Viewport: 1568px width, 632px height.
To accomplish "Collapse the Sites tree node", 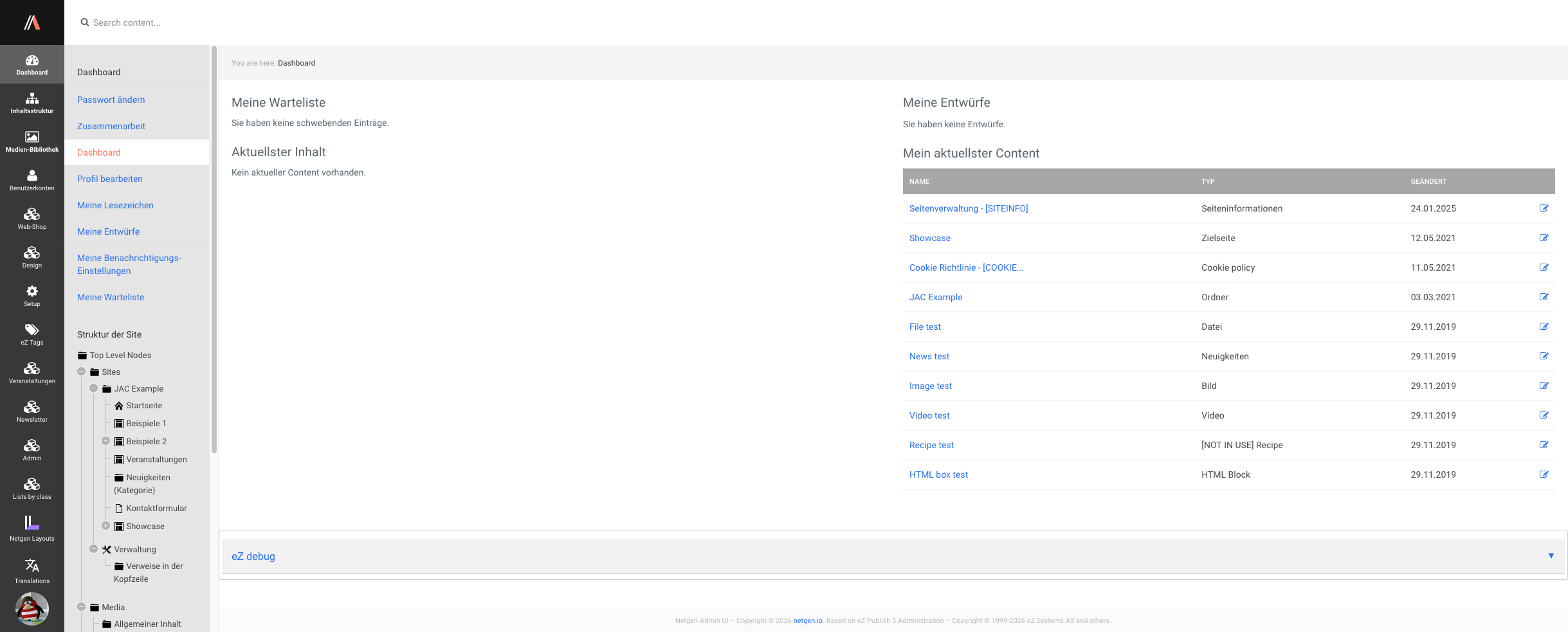I will point(82,372).
